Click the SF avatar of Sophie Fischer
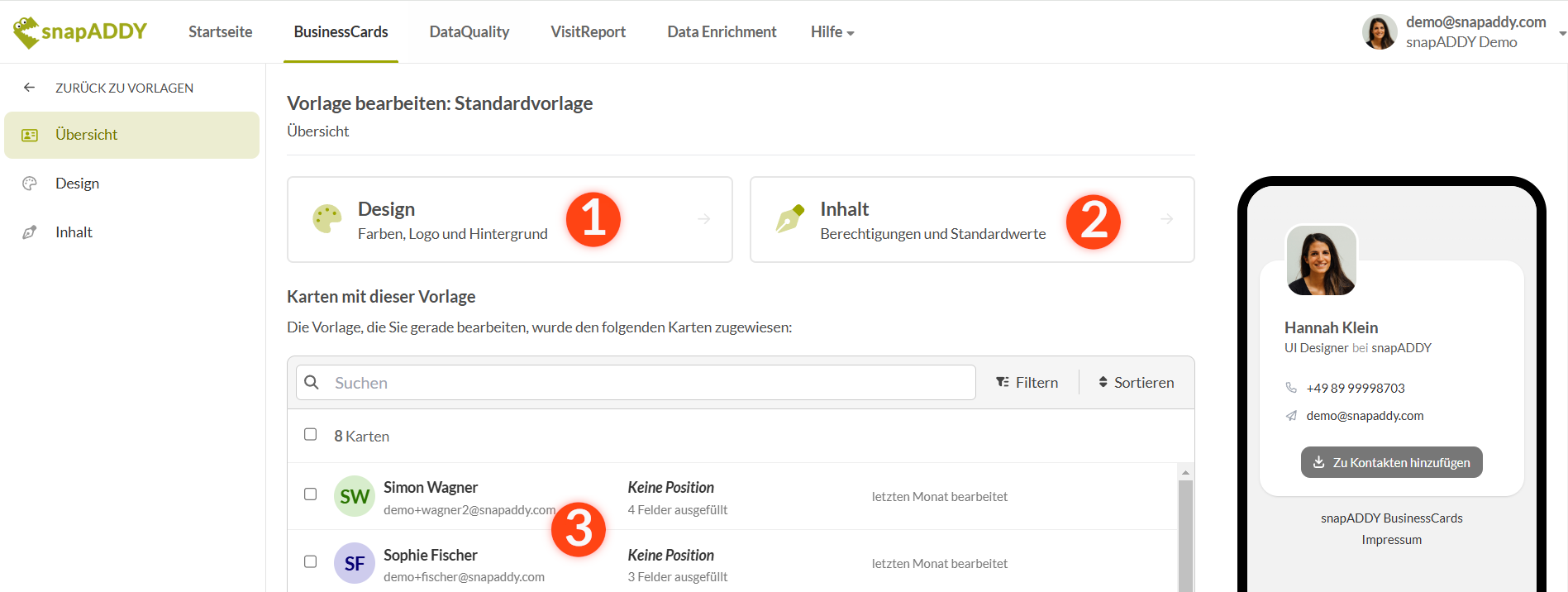 point(354,563)
